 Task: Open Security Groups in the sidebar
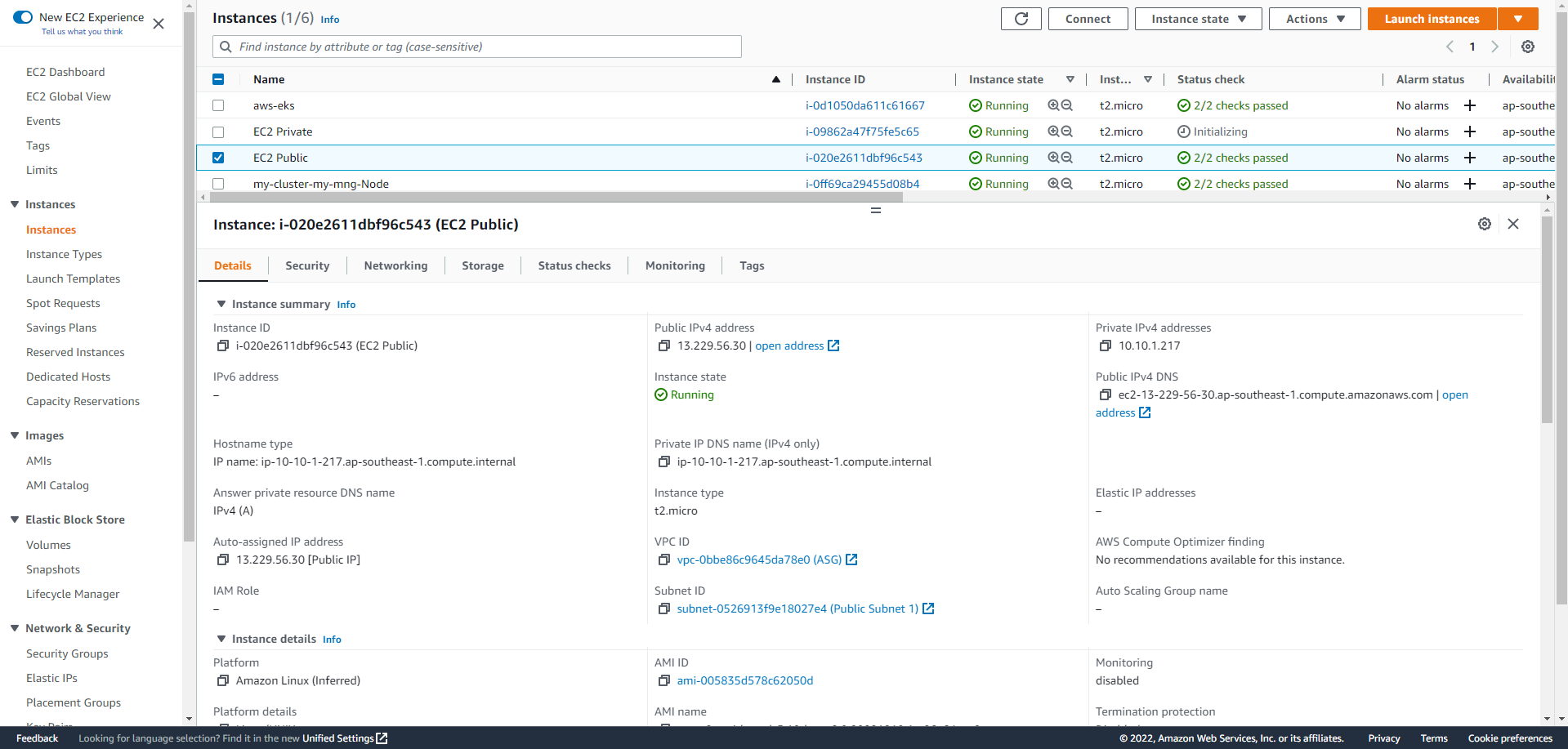click(67, 653)
